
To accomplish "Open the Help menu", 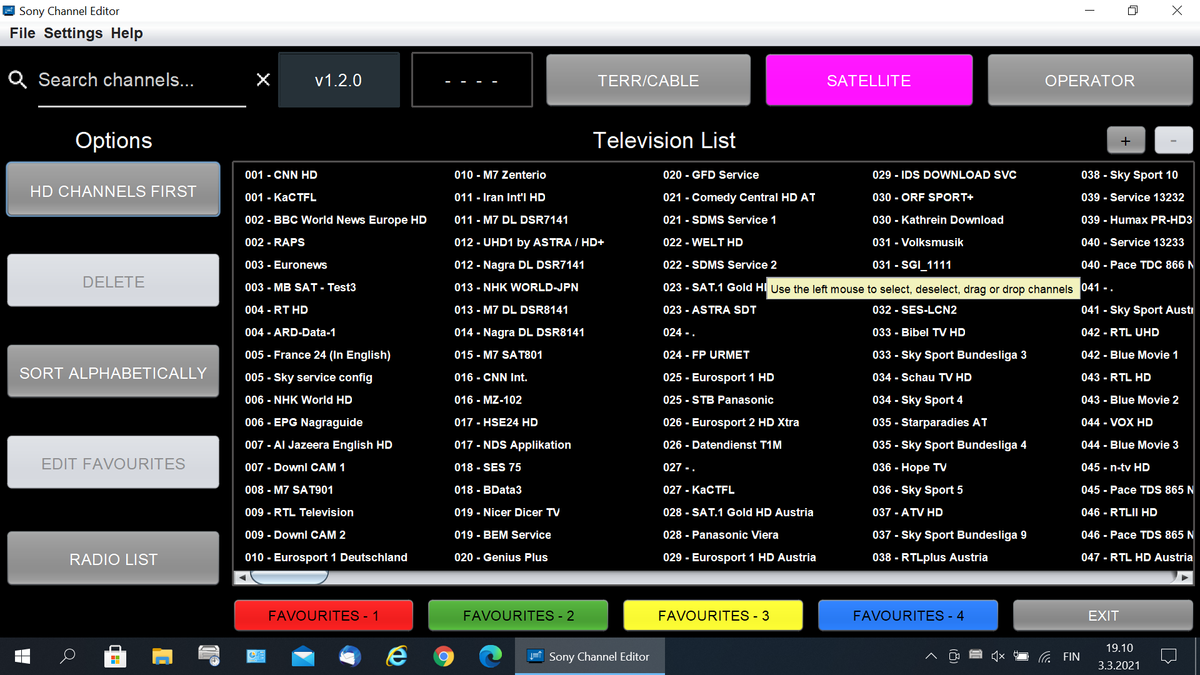I will [x=127, y=33].
